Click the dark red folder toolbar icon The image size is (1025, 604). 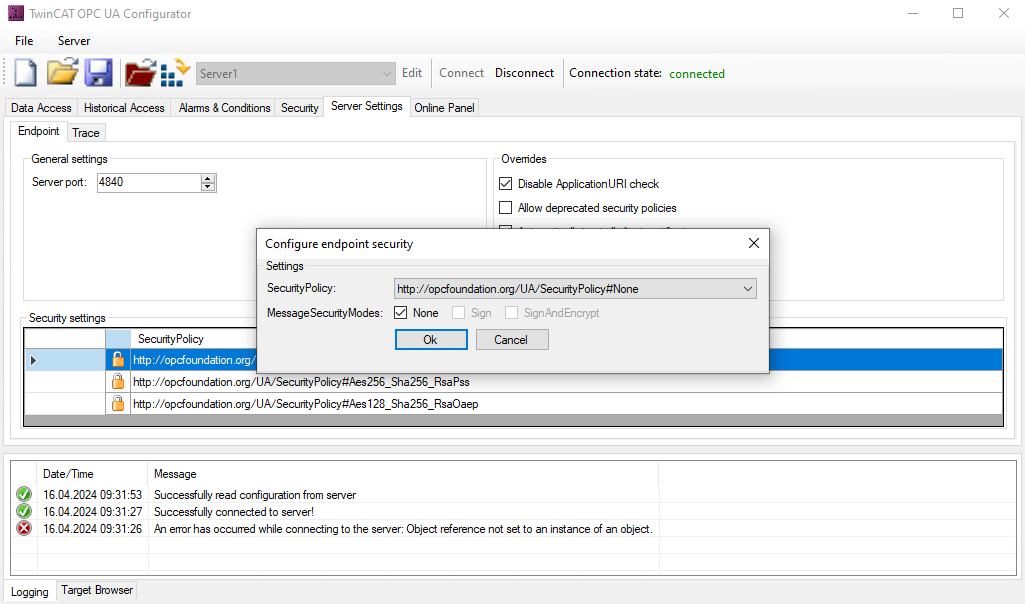[140, 73]
